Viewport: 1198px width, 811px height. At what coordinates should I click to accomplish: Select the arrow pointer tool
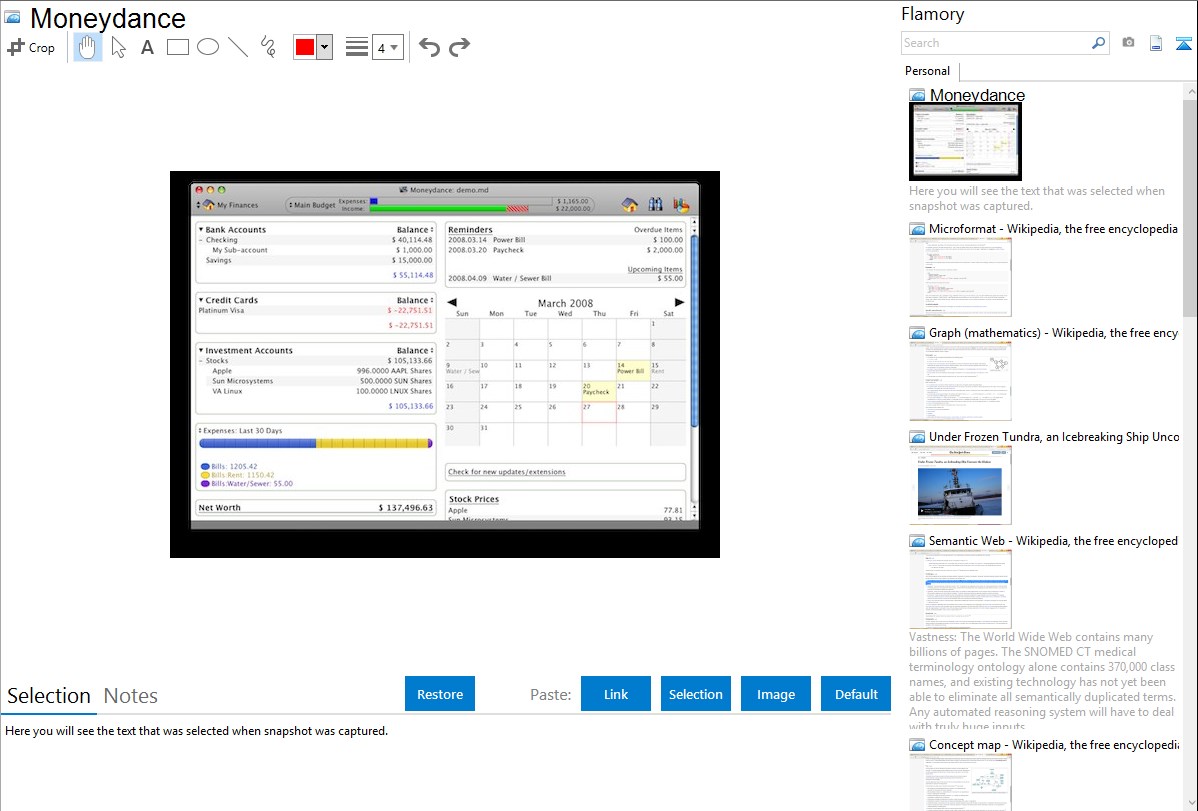point(118,47)
